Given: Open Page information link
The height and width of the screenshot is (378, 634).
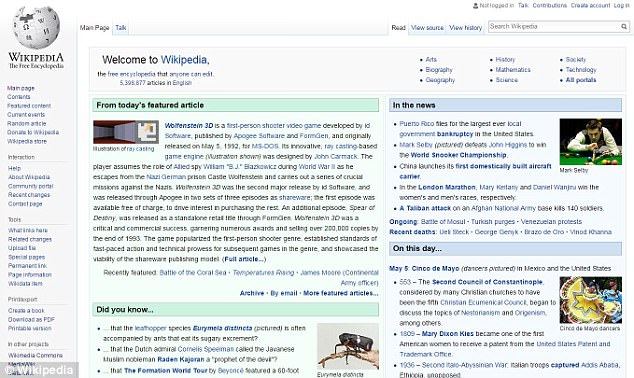Looking at the screenshot, I should click(x=30, y=275).
